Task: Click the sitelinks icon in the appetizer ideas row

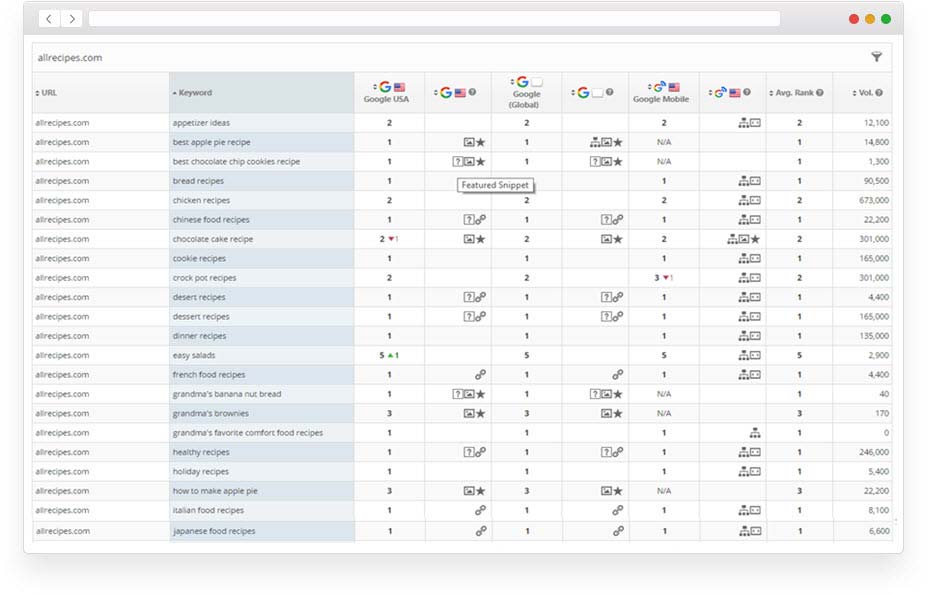Action: click(x=743, y=123)
